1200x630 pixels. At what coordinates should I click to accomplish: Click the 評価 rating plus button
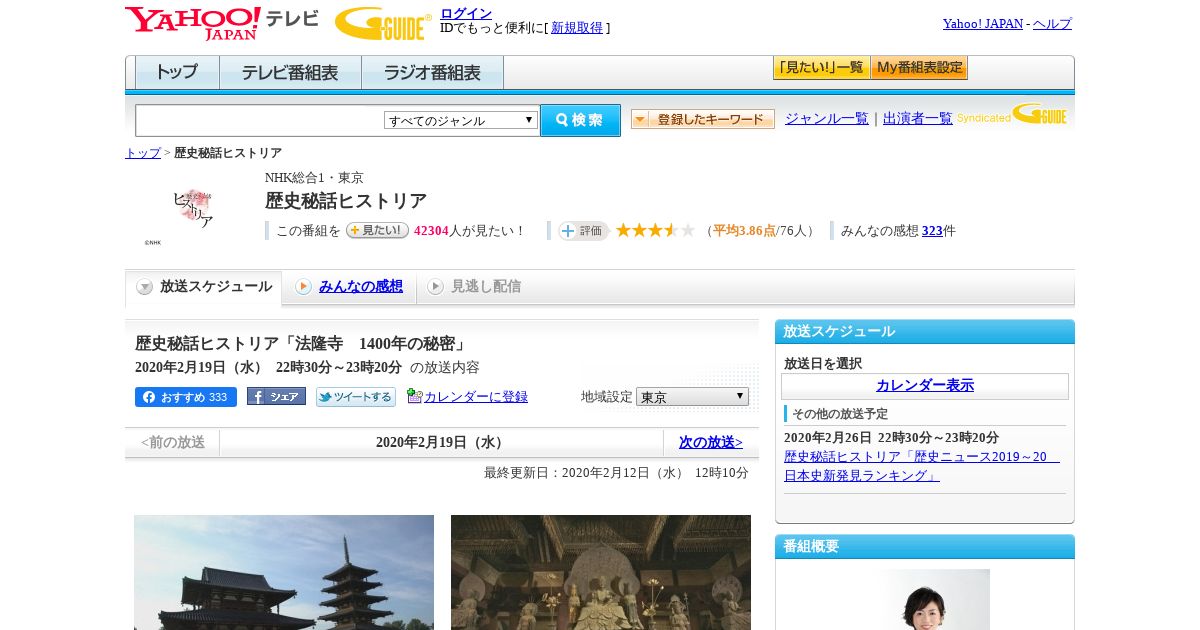583,231
